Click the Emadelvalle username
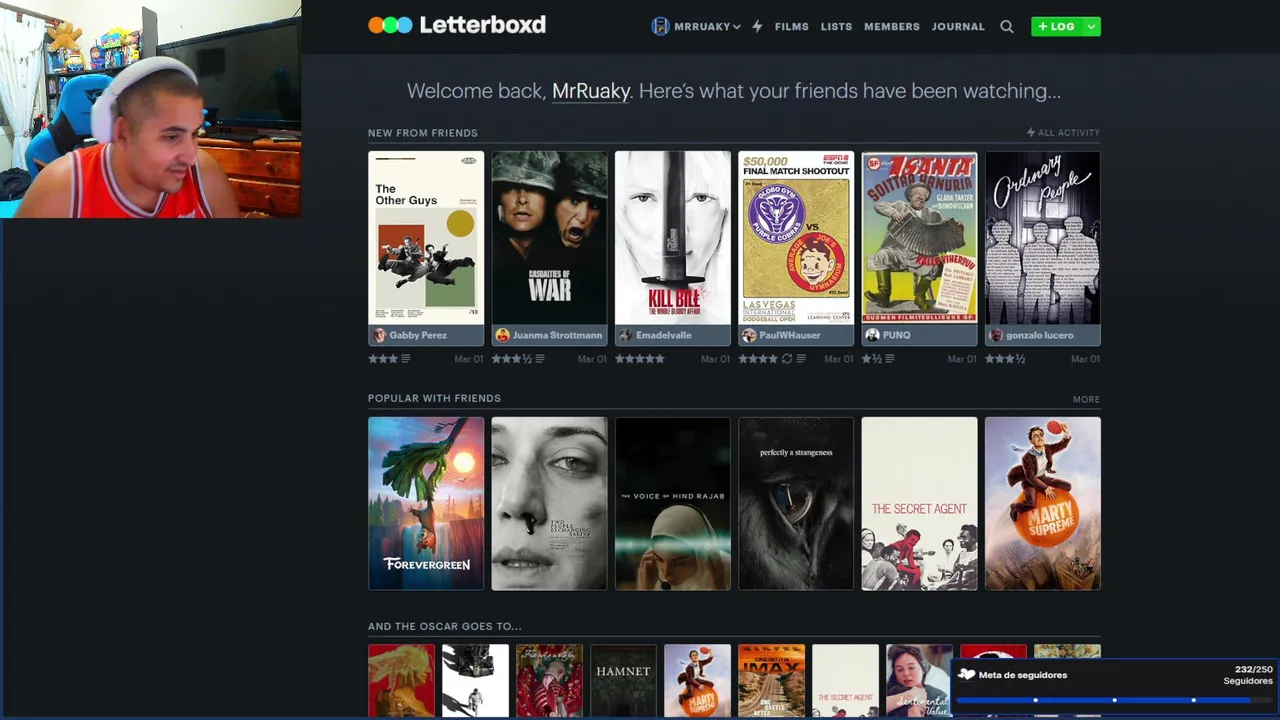1280x720 pixels. coord(664,335)
